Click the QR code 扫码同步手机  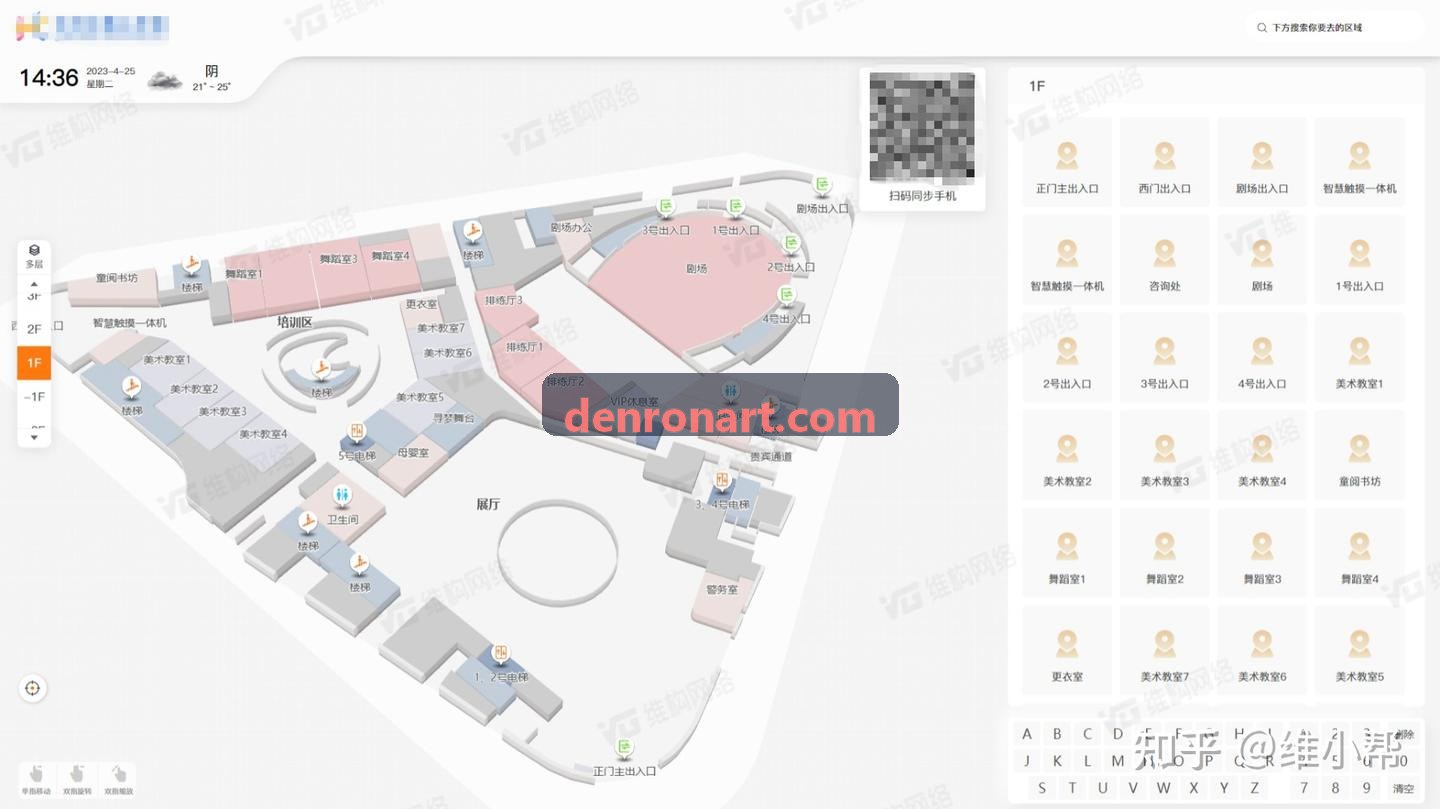coord(922,138)
